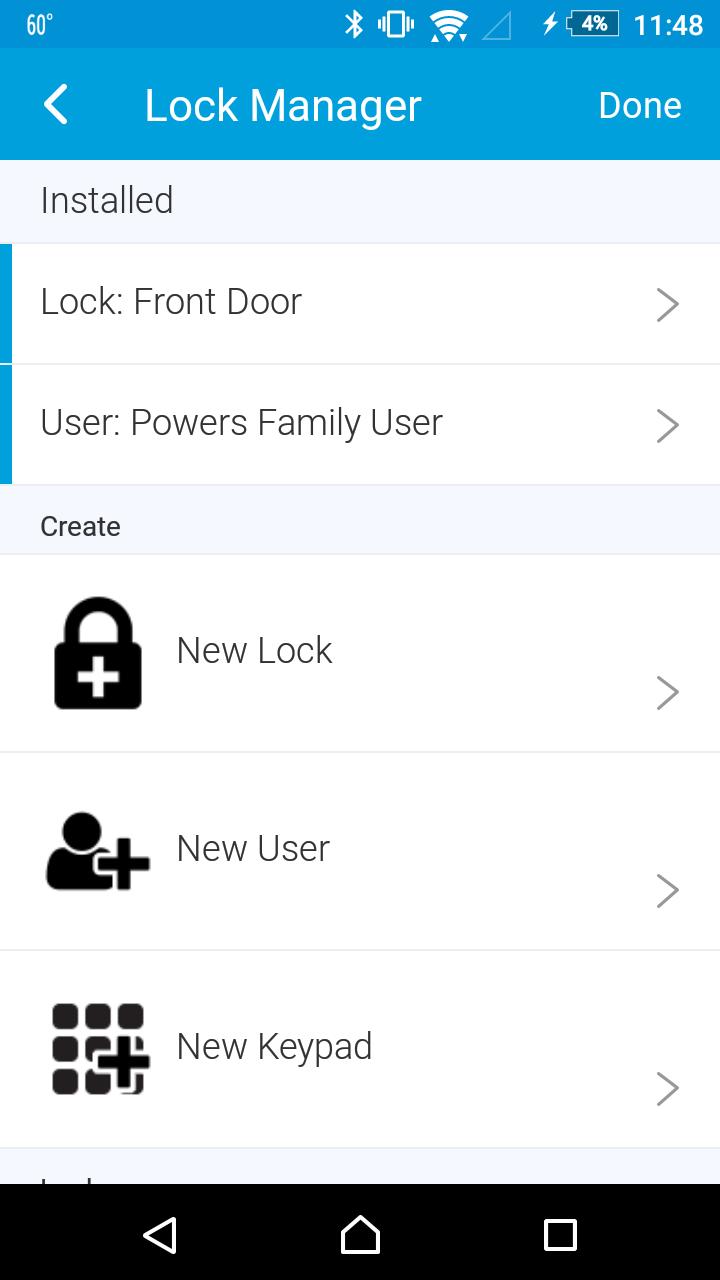Tap the vibrate mode status icon
The height and width of the screenshot is (1280, 720).
click(x=397, y=24)
